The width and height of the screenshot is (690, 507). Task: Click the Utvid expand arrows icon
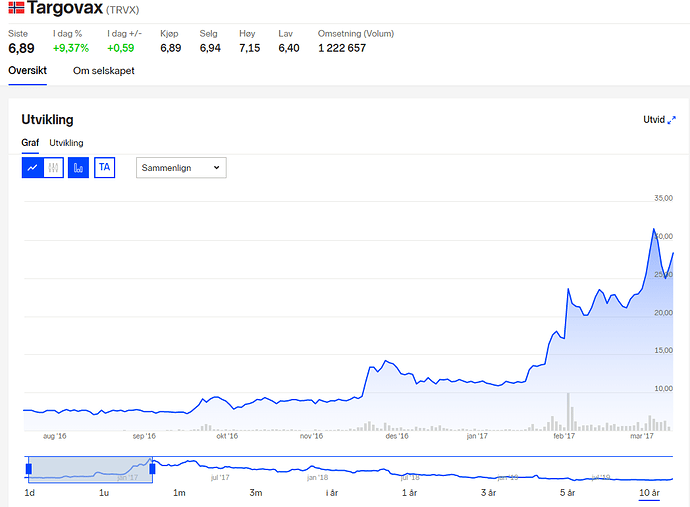coord(672,120)
